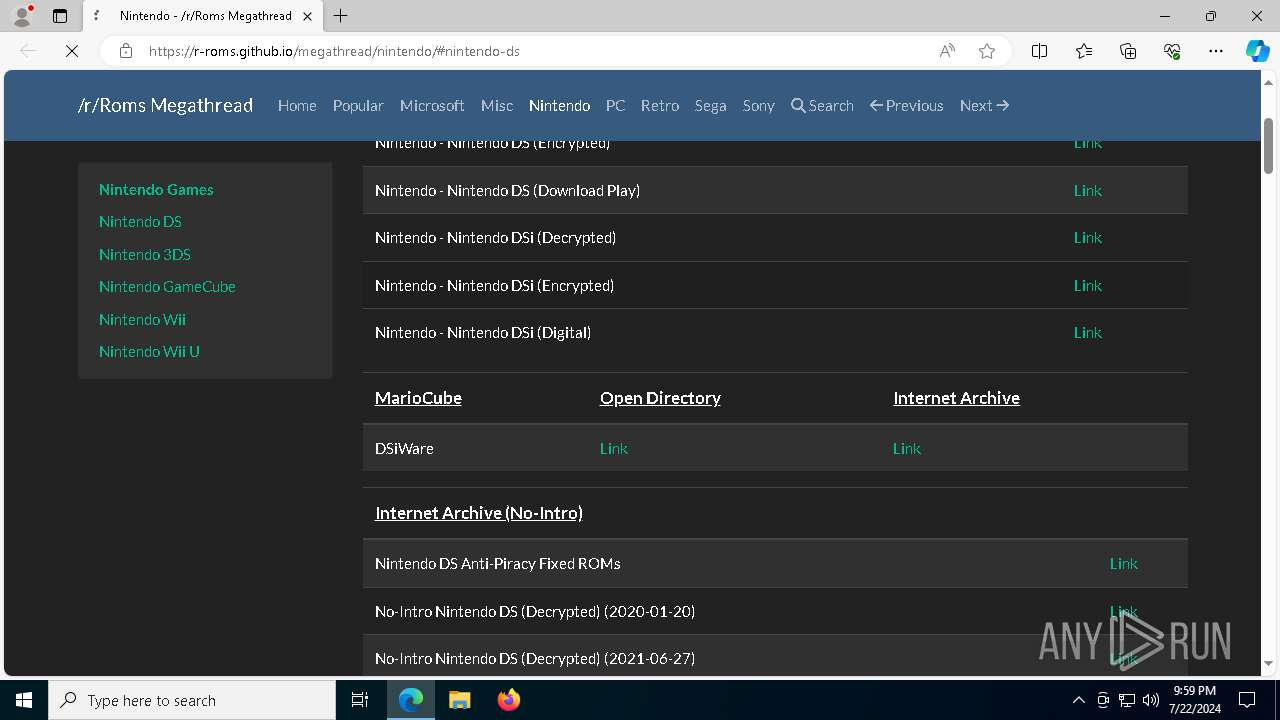Open Link for Anti-Piracy Fixed ROMs
The height and width of the screenshot is (720, 1280).
click(x=1124, y=563)
